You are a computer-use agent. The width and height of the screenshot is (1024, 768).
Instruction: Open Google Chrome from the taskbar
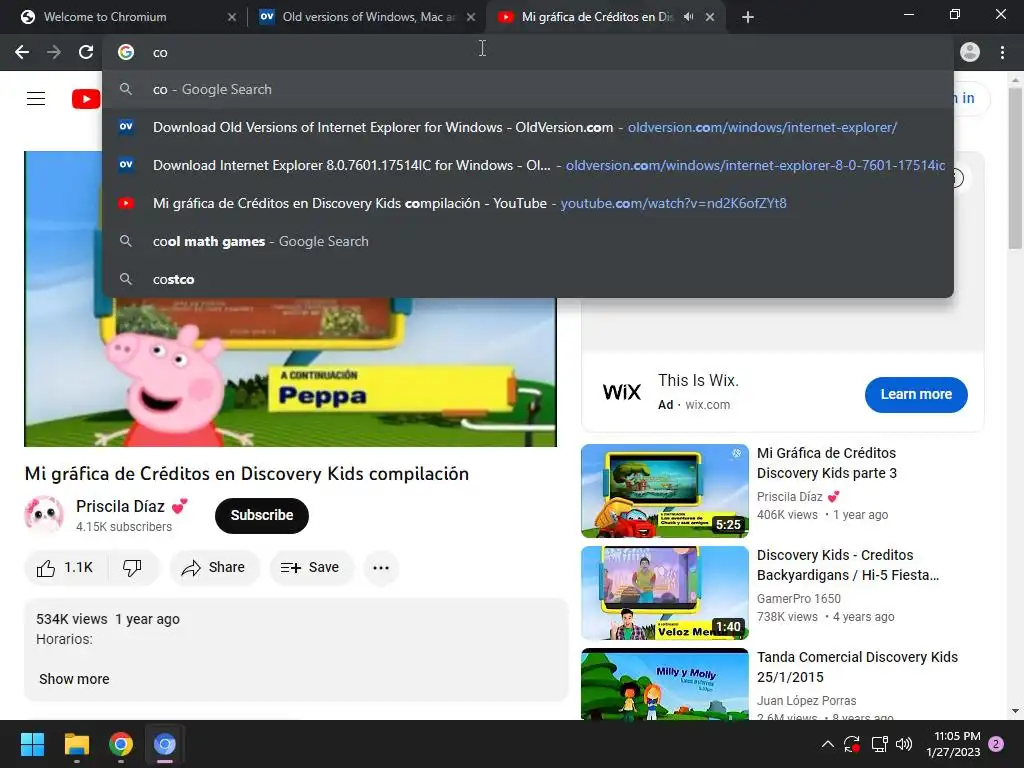[x=121, y=744]
